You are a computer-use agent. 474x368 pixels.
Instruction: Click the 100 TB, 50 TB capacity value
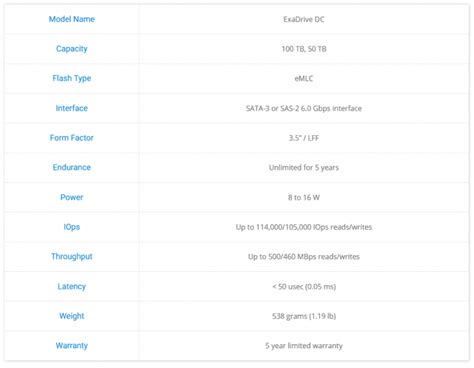click(304, 49)
